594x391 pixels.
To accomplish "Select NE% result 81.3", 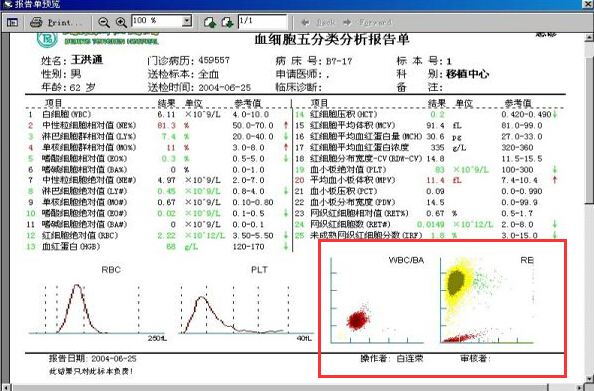I will 167,125.
